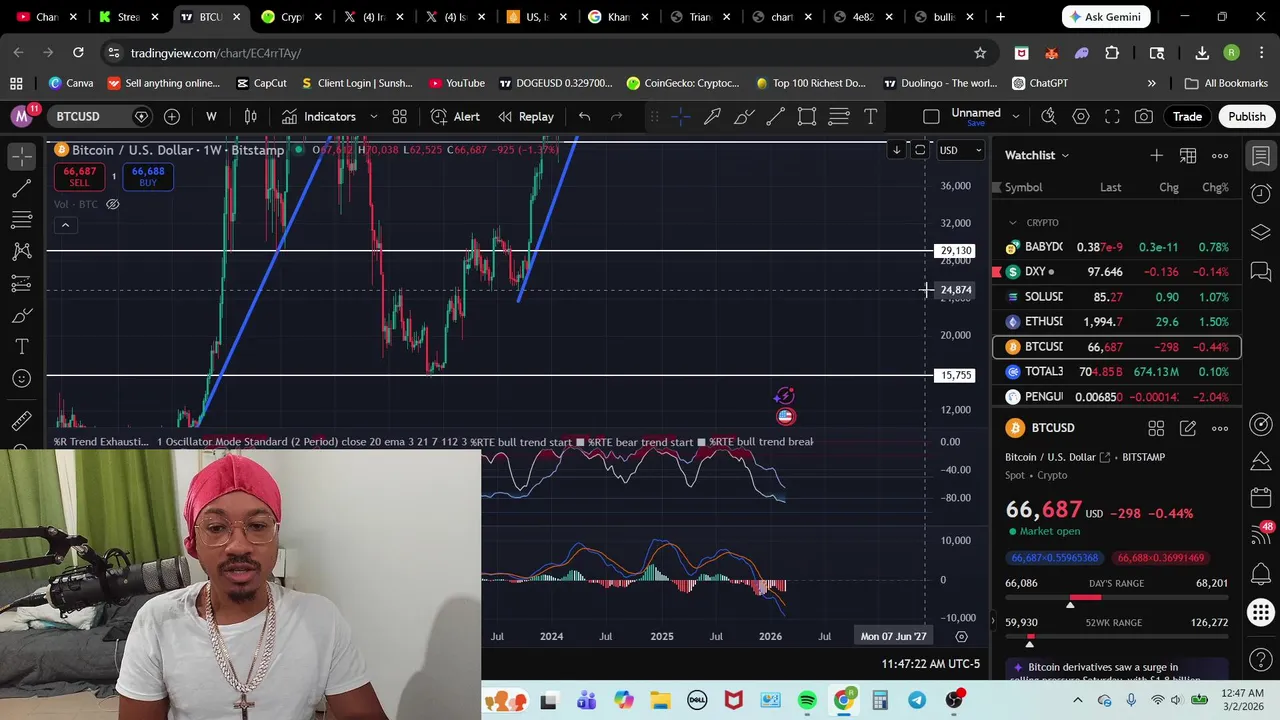
Task: Select the ETHUSD row in watchlist
Action: coord(1117,322)
